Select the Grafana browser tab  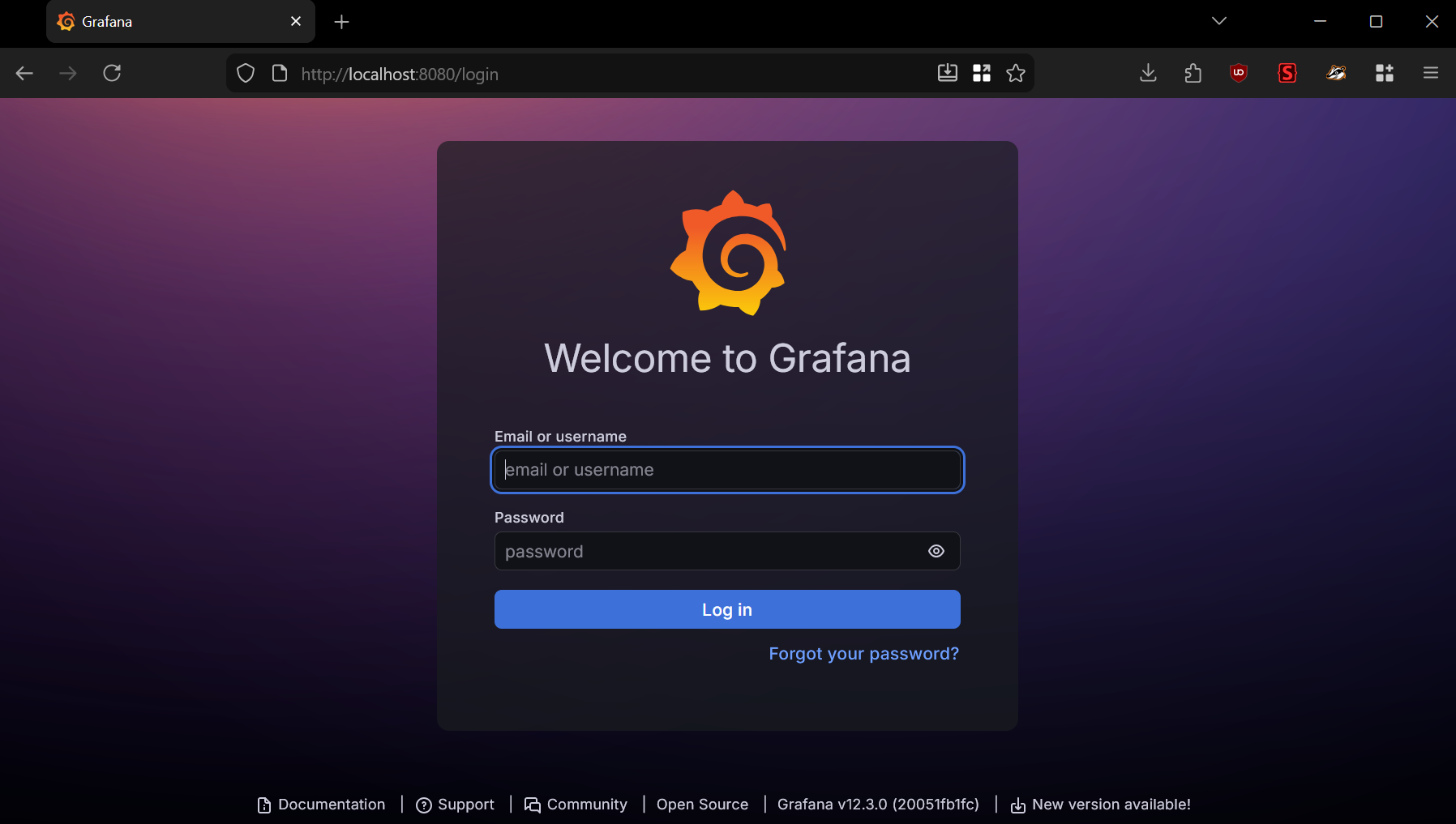click(x=170, y=22)
